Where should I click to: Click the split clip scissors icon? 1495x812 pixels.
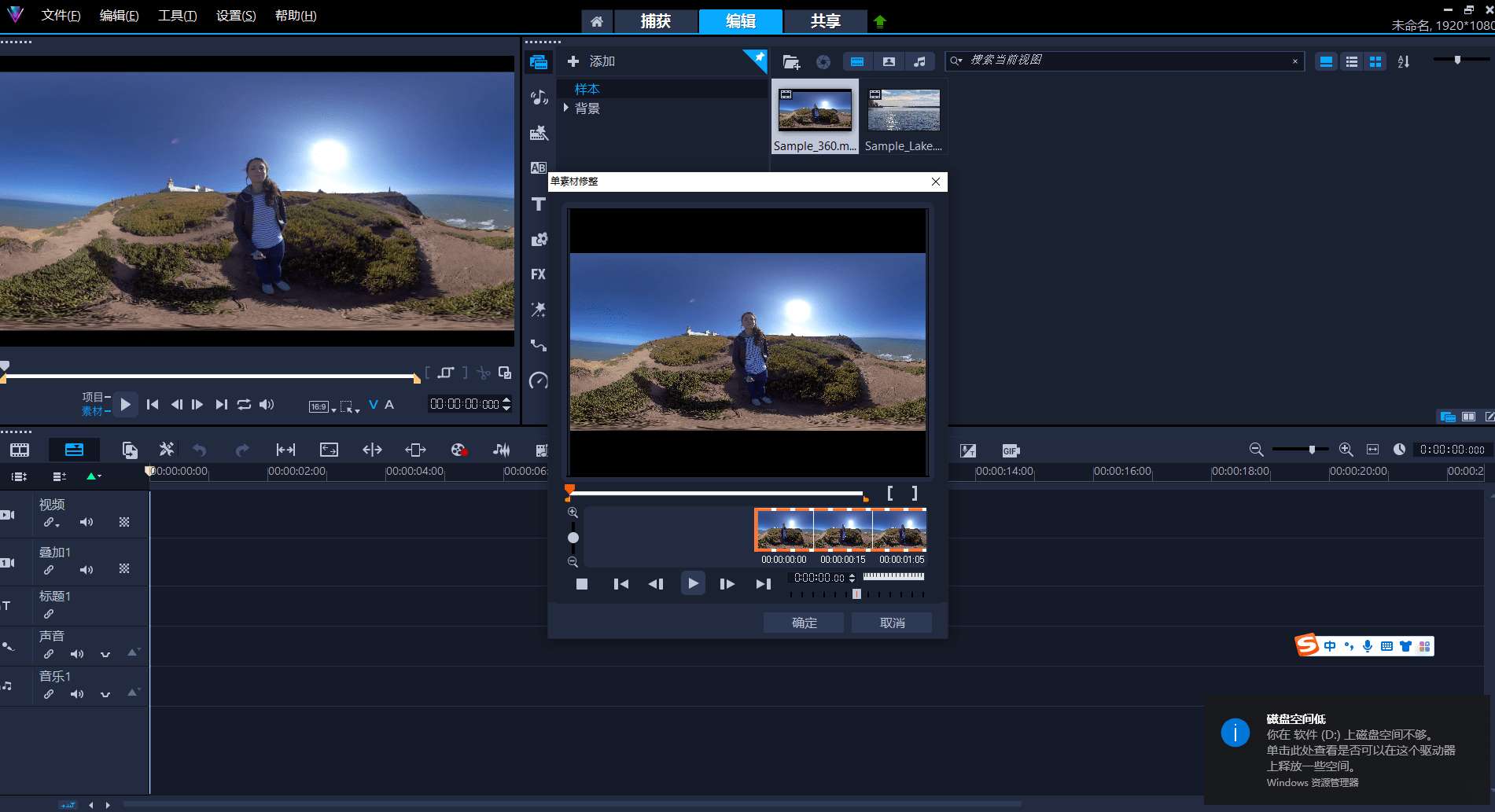(x=484, y=373)
